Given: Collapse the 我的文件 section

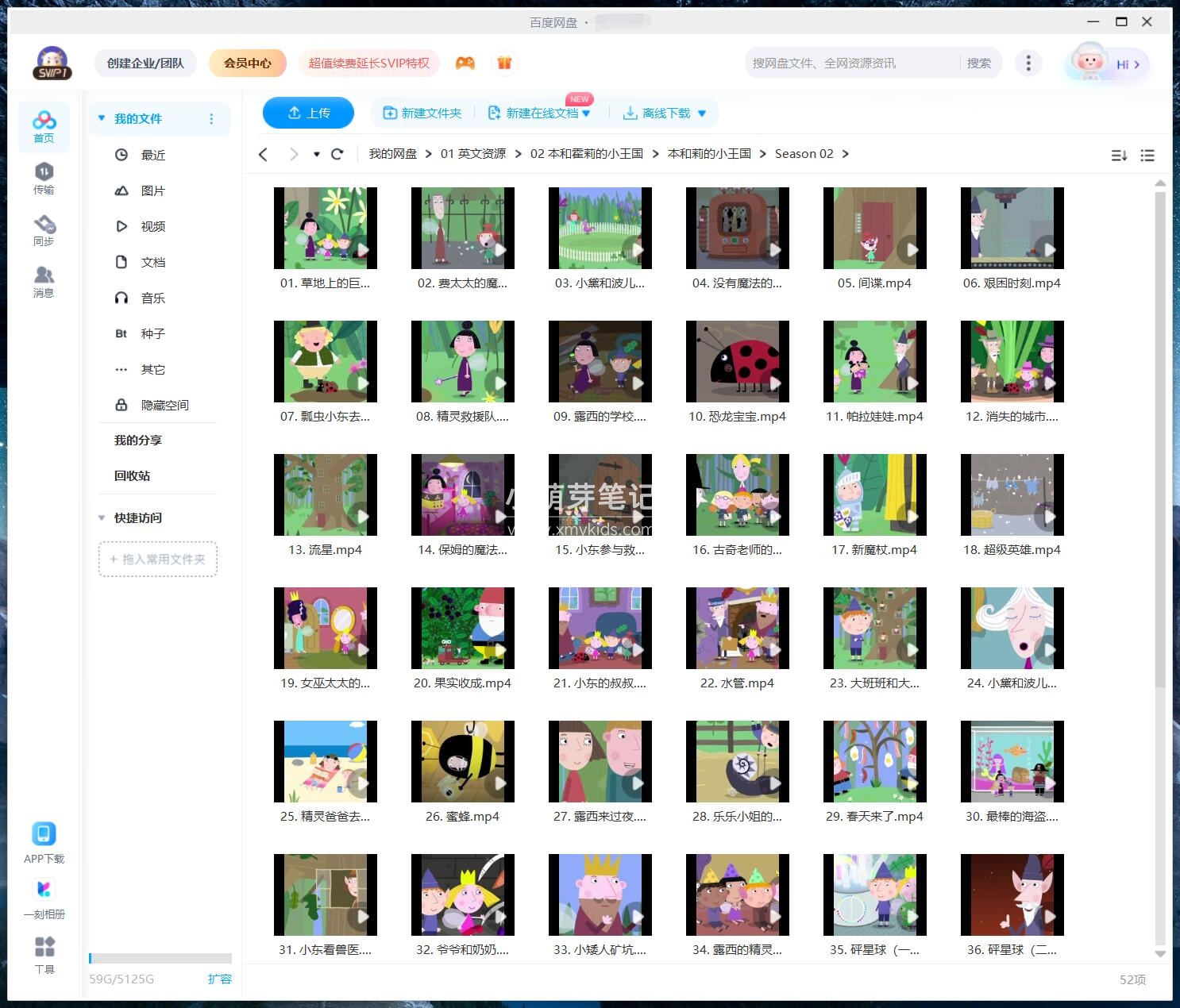Looking at the screenshot, I should 101,118.
